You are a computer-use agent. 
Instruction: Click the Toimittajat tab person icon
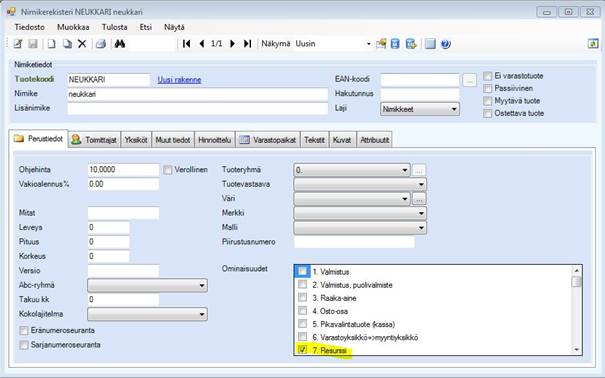76,139
